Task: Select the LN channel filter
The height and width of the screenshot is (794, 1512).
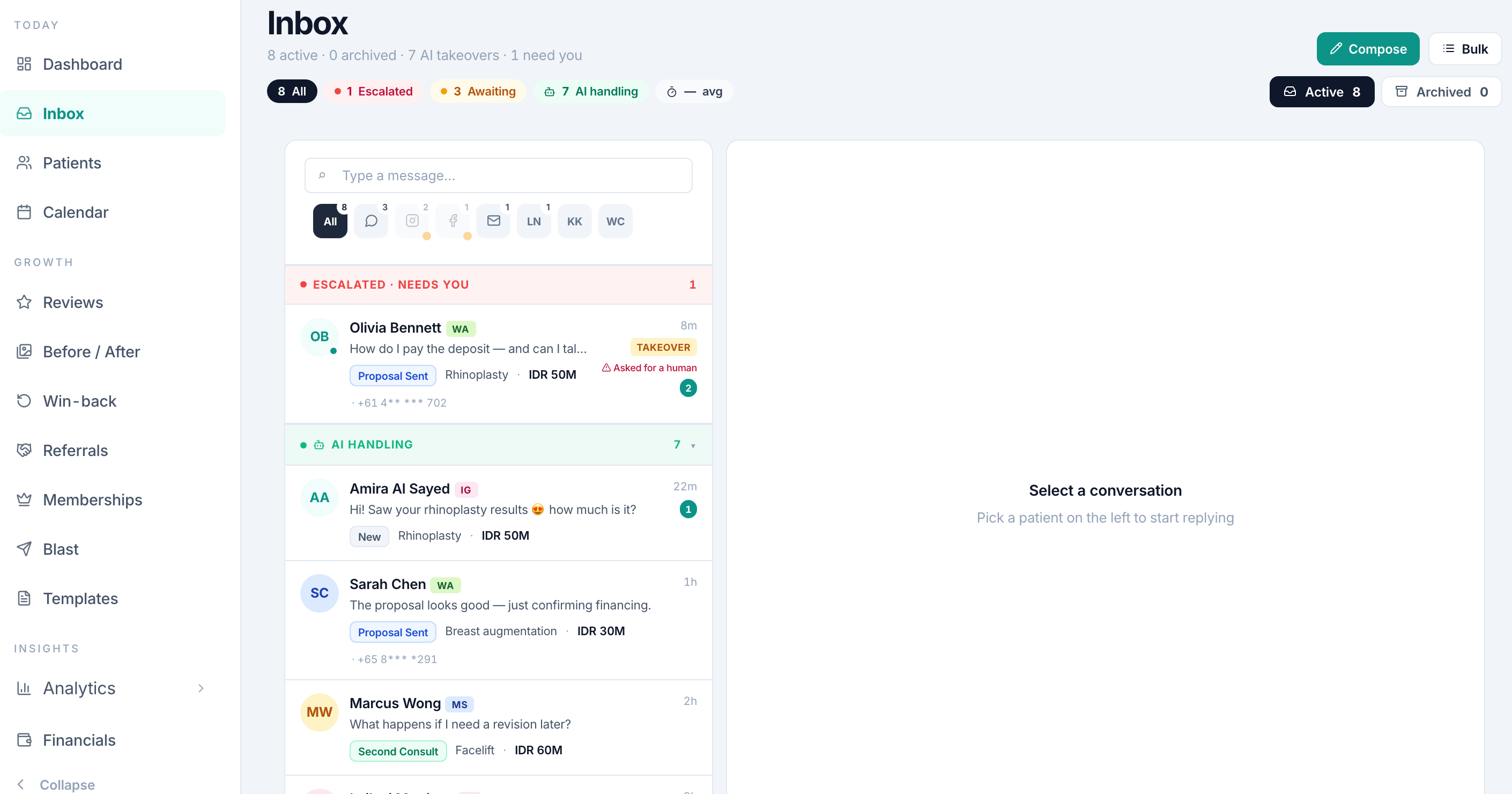Action: pyautogui.click(x=534, y=222)
